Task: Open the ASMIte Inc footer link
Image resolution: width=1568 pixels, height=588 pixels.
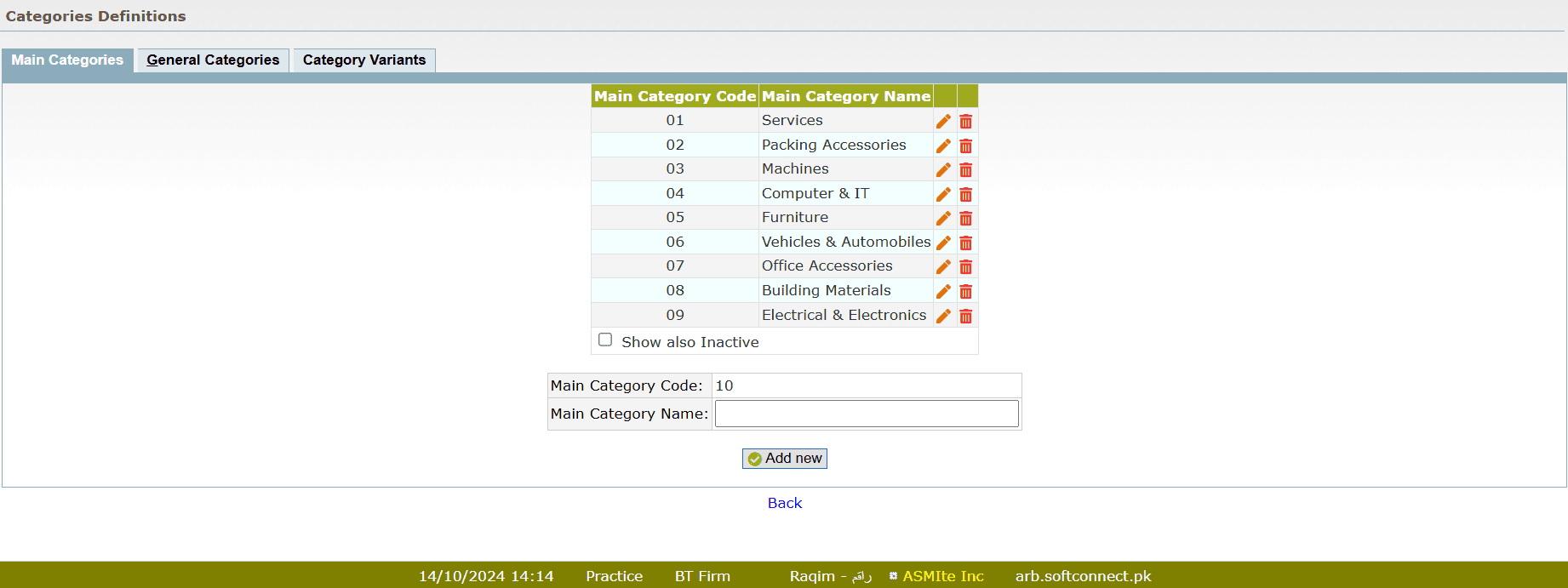Action: tap(942, 576)
